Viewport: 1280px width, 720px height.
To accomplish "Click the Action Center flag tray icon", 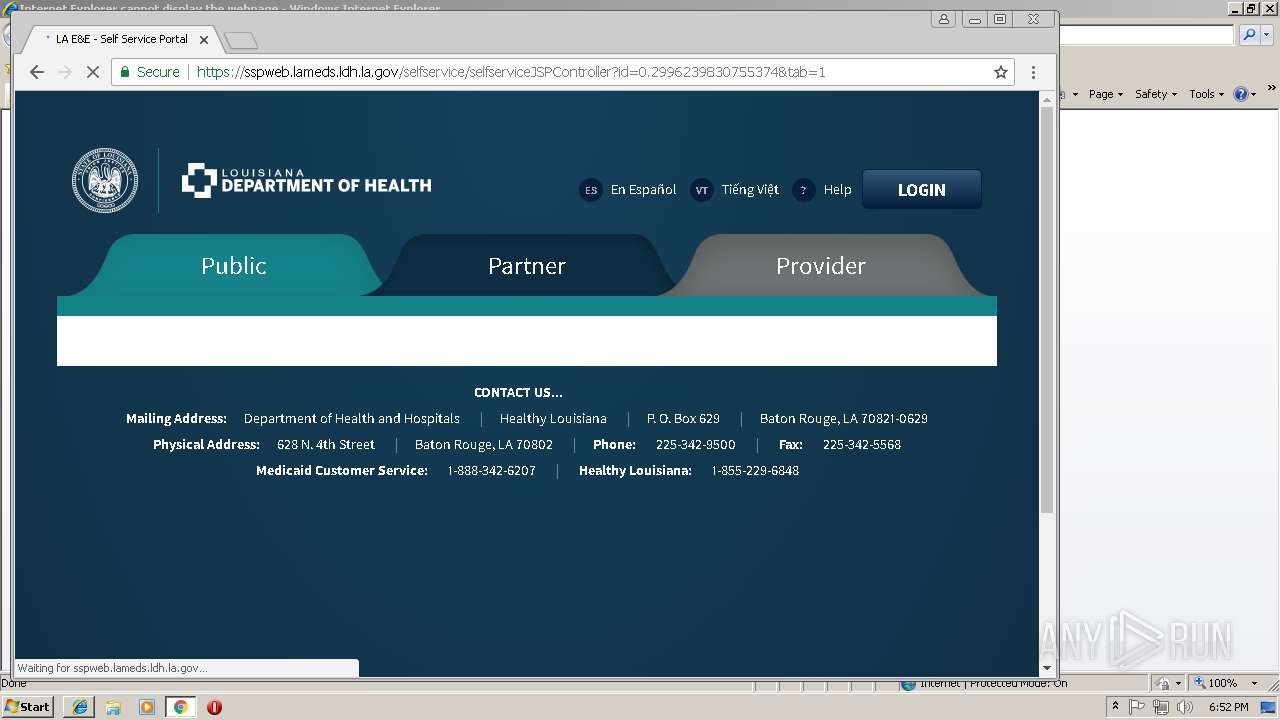I will point(1137,707).
